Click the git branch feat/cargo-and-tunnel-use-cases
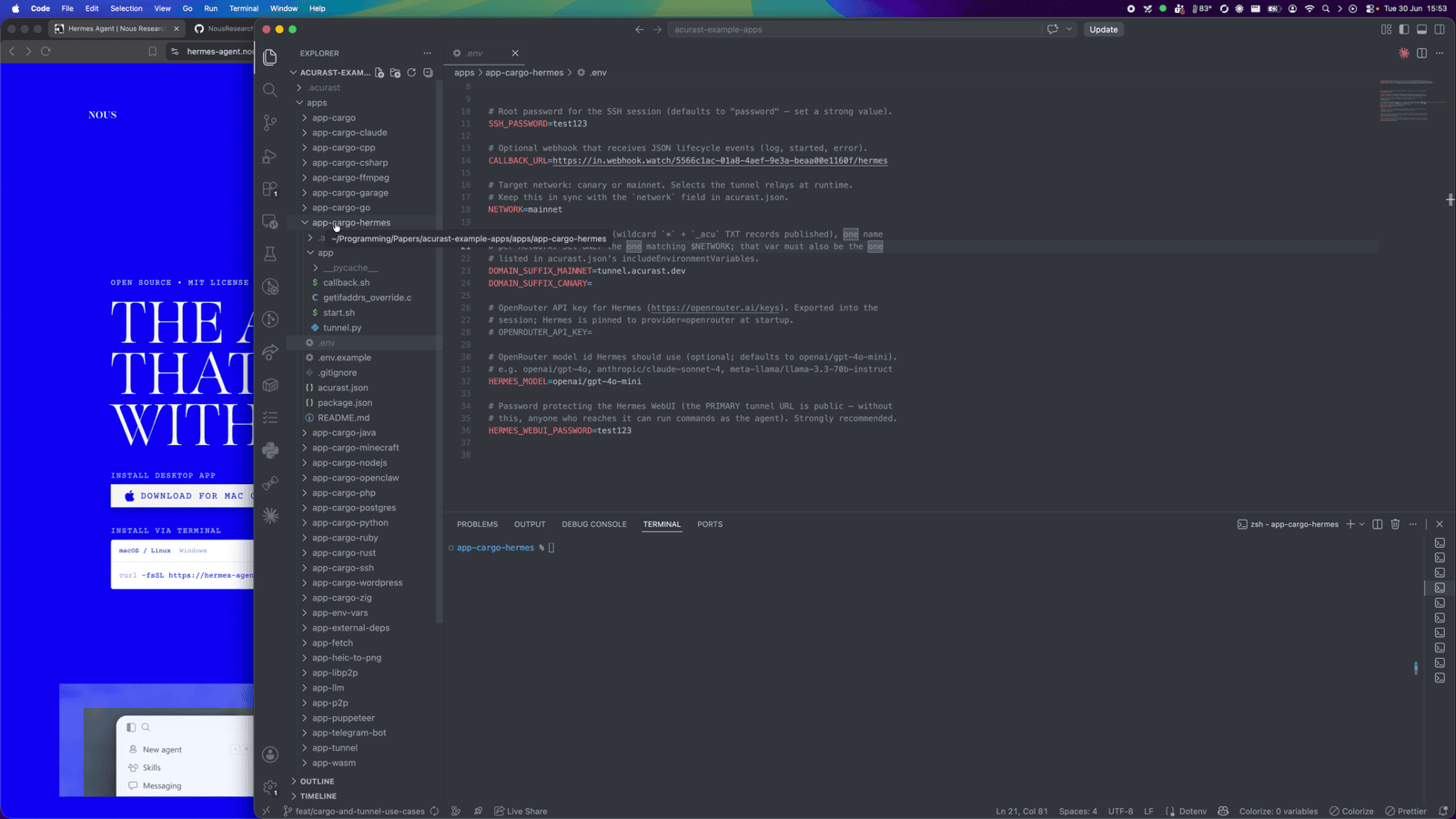This screenshot has height=819, width=1456. [x=354, y=811]
